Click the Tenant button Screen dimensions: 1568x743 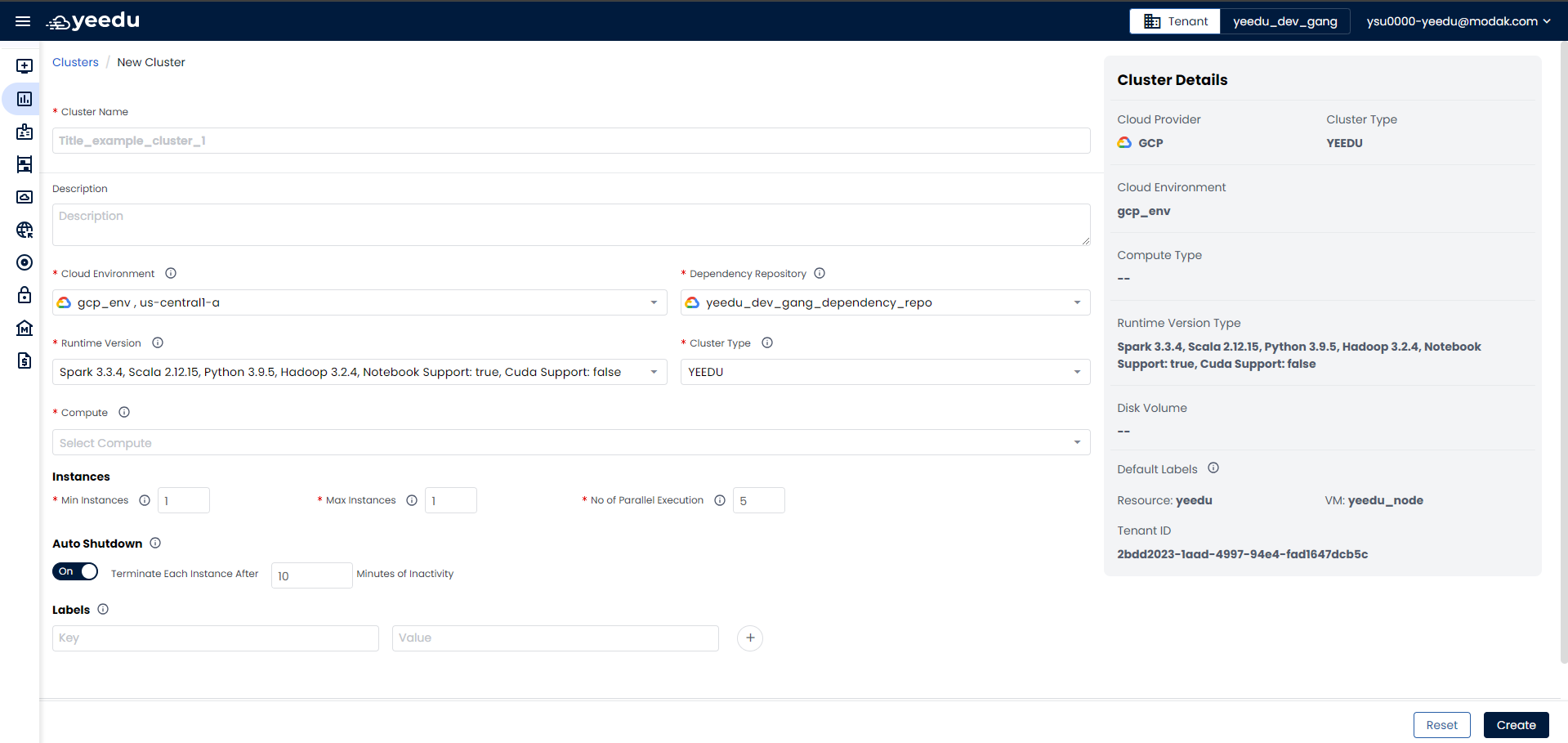point(1175,21)
